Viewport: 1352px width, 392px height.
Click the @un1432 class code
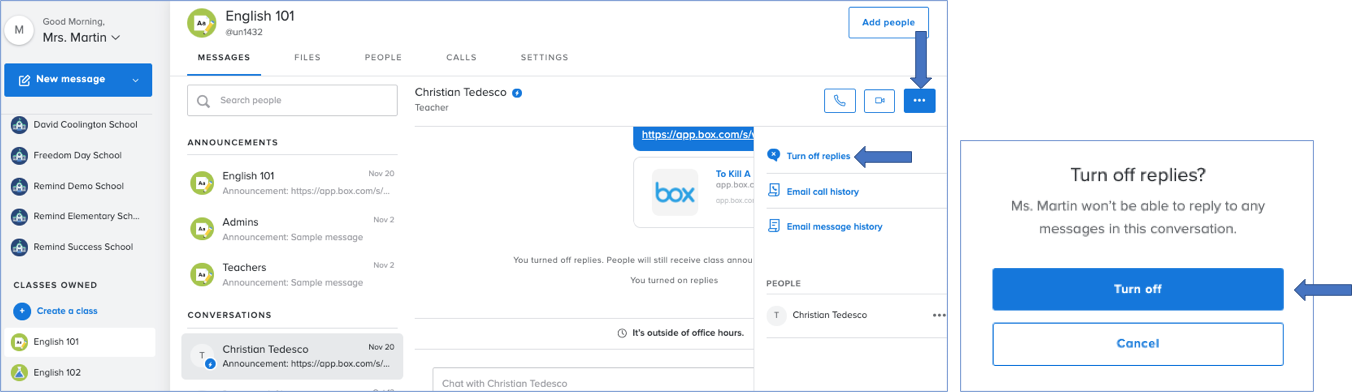pyautogui.click(x=244, y=33)
